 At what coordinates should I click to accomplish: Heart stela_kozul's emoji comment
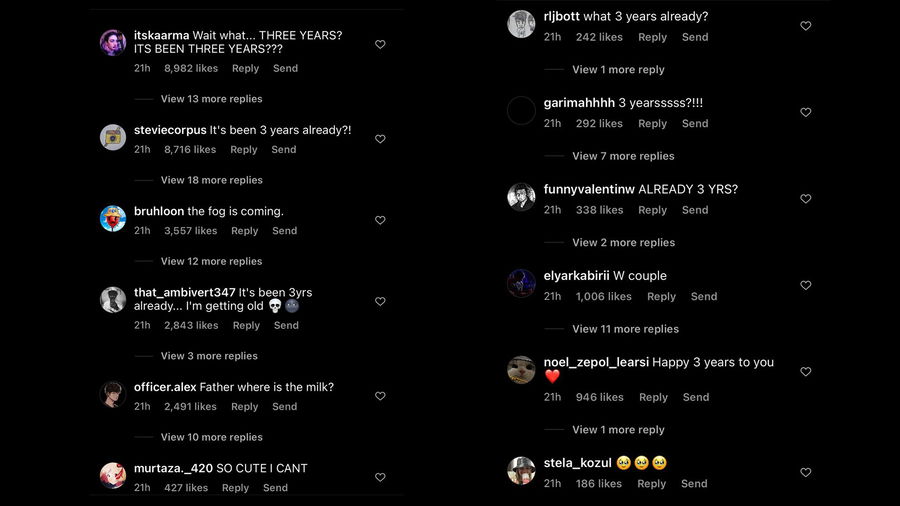(806, 472)
